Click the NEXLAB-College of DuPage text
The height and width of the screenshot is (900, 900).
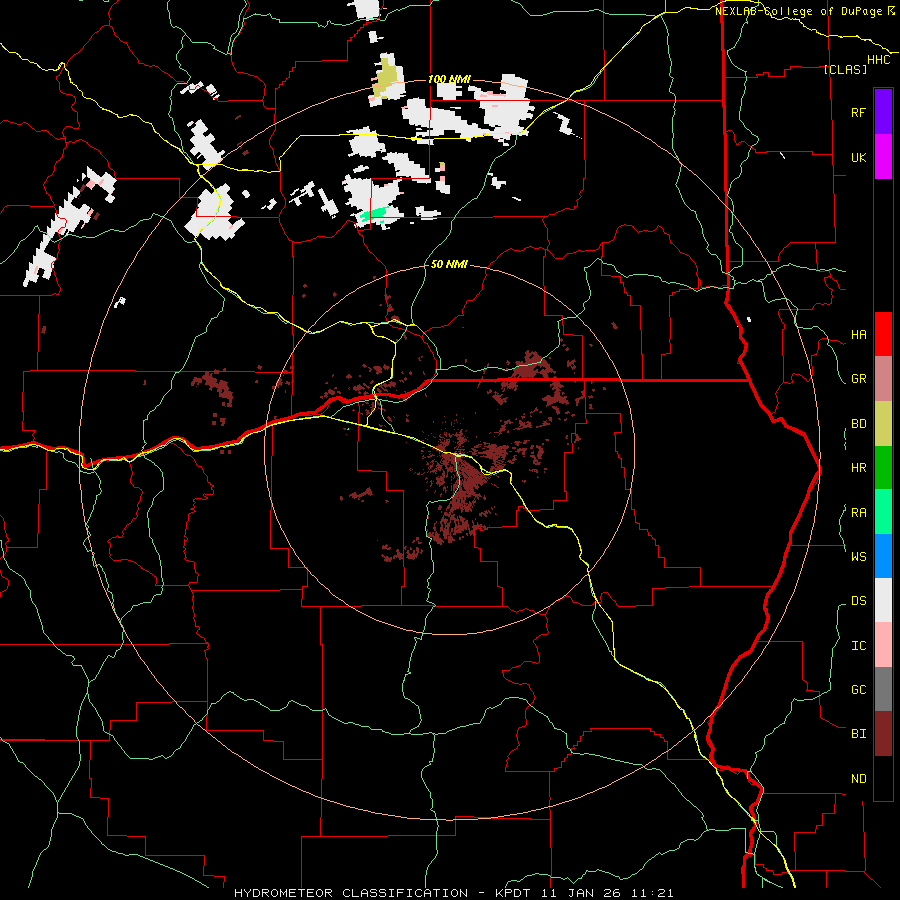pyautogui.click(x=800, y=11)
